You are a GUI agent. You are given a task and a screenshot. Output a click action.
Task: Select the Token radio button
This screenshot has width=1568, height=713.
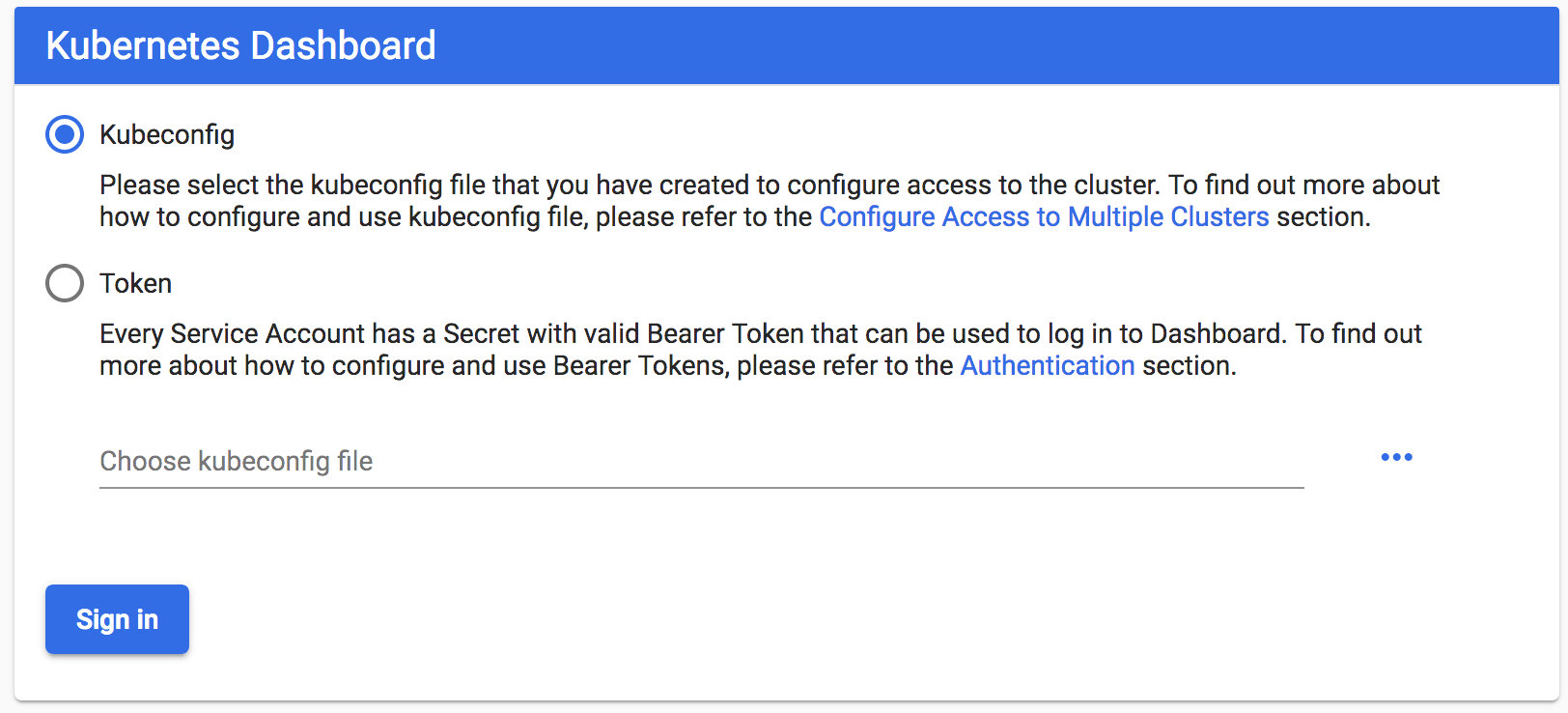[x=65, y=283]
